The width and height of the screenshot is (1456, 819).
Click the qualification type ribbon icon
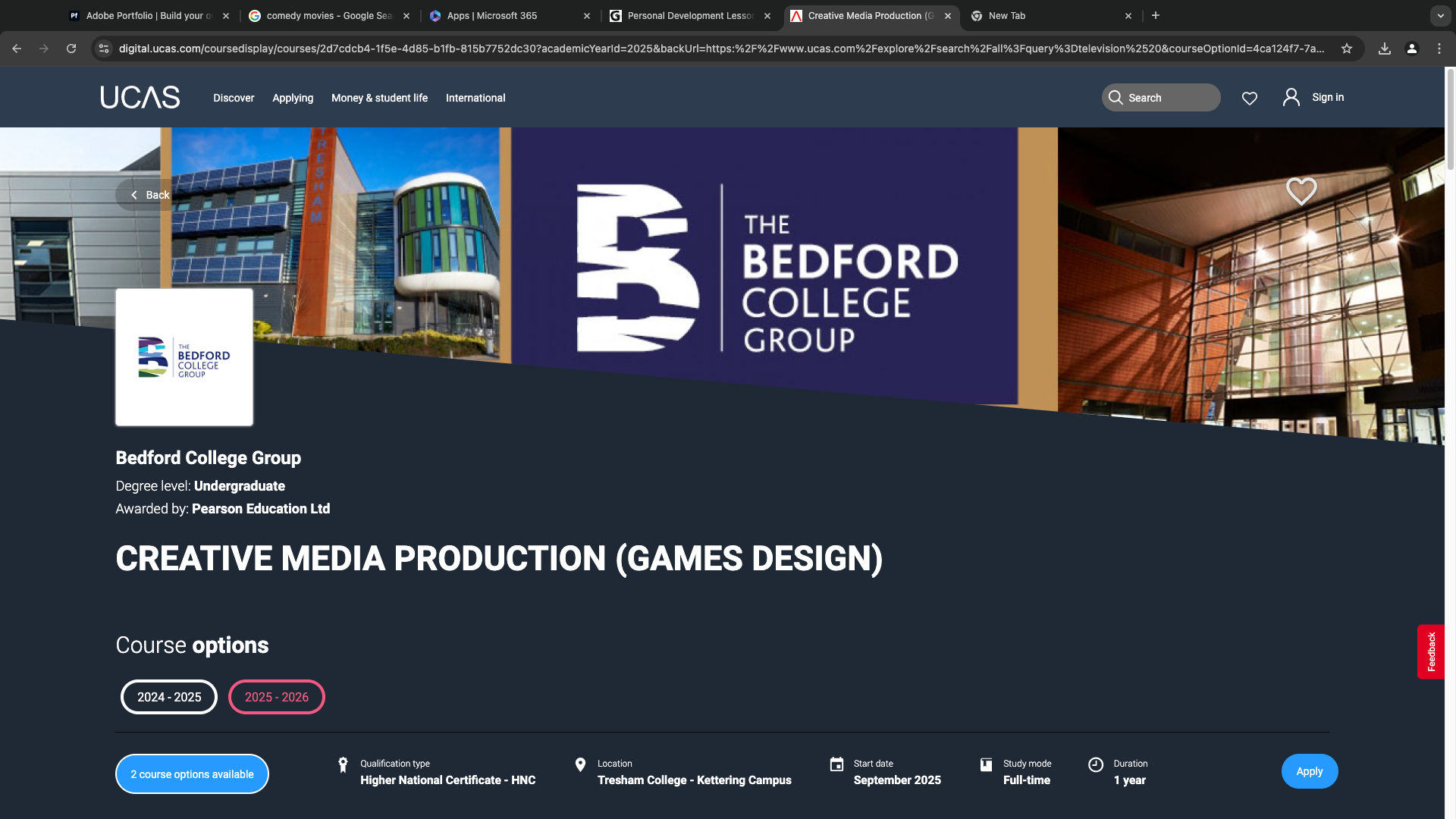(x=343, y=764)
